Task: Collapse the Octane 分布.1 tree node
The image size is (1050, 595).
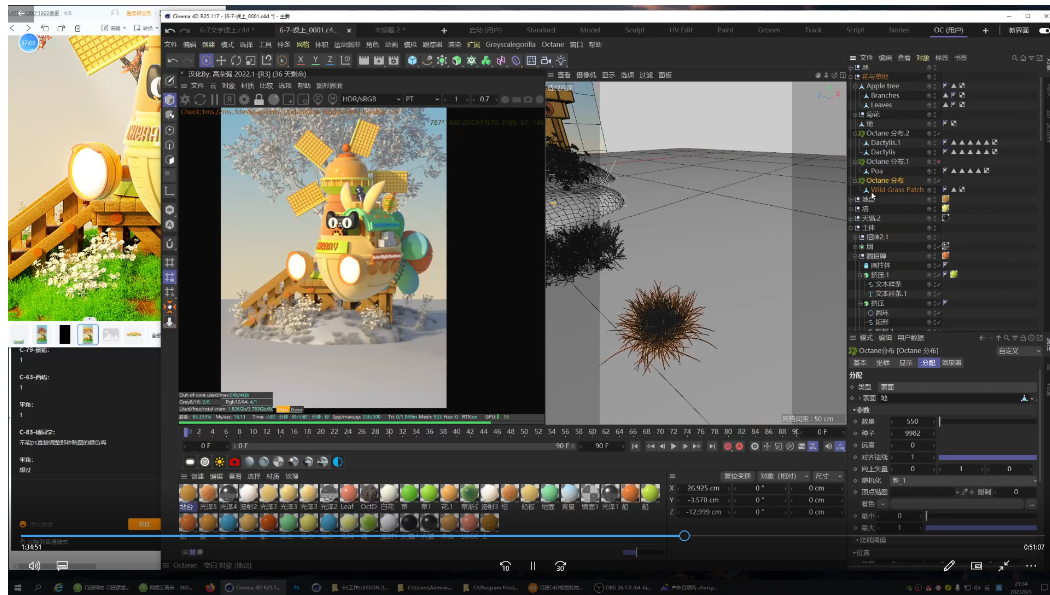Action: [x=855, y=161]
